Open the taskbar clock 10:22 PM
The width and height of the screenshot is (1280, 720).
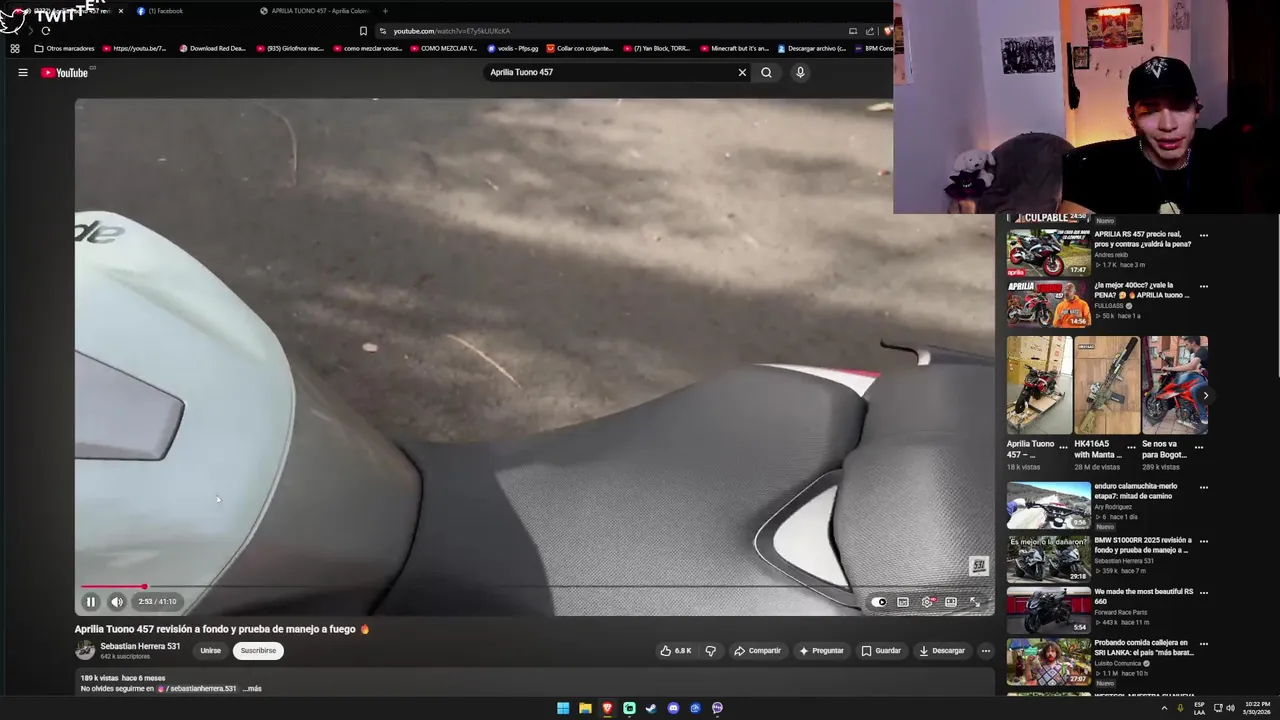[x=1258, y=708]
